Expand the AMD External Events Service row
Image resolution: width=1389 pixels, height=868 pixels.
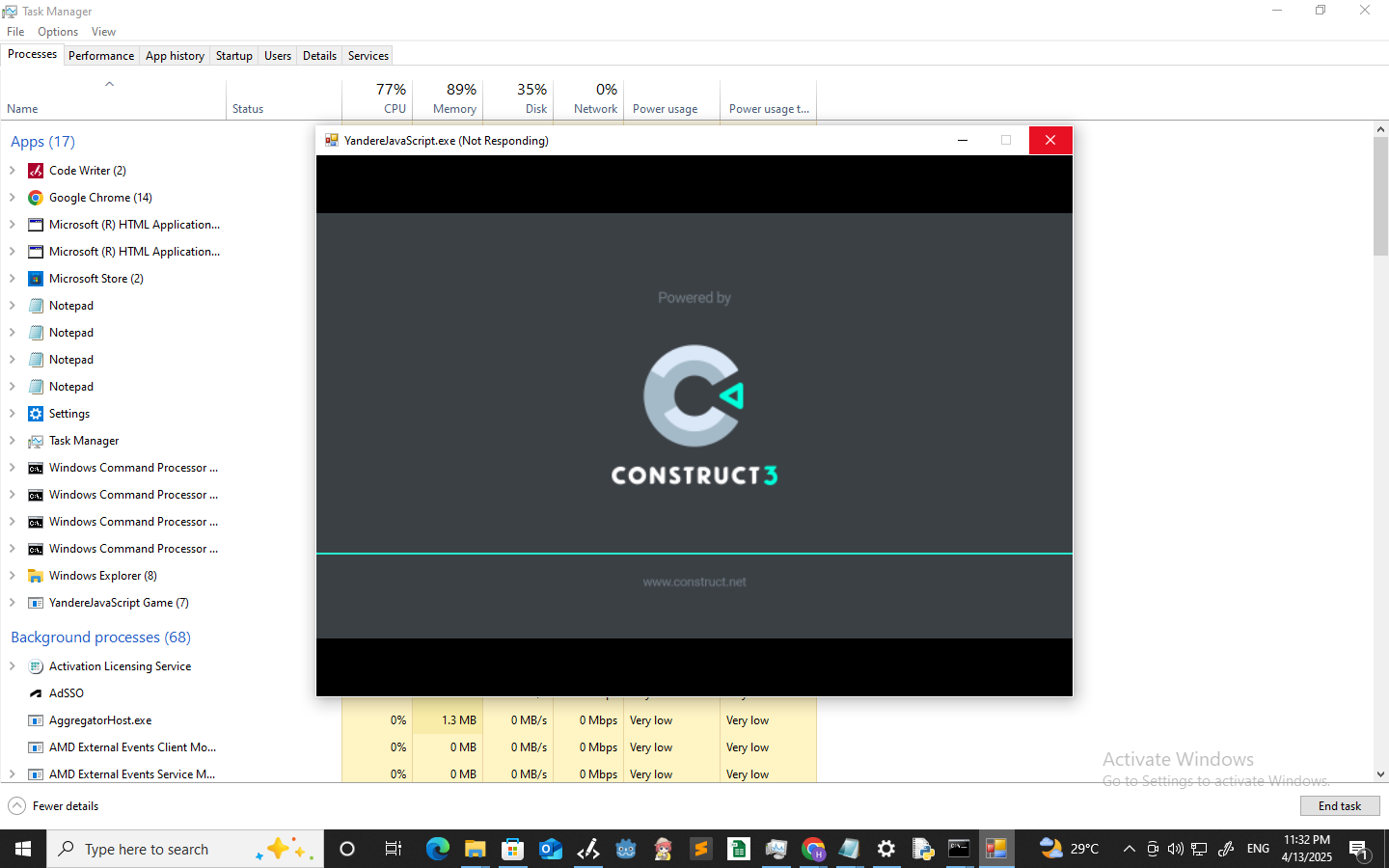coord(13,774)
